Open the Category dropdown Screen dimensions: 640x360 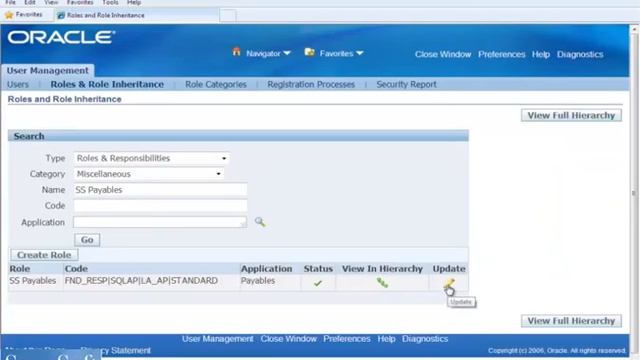148,174
